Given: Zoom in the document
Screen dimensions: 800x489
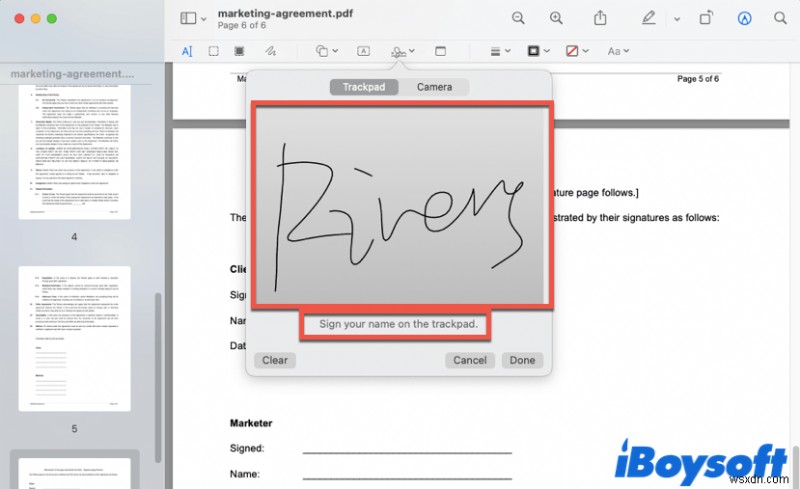Looking at the screenshot, I should (x=556, y=18).
